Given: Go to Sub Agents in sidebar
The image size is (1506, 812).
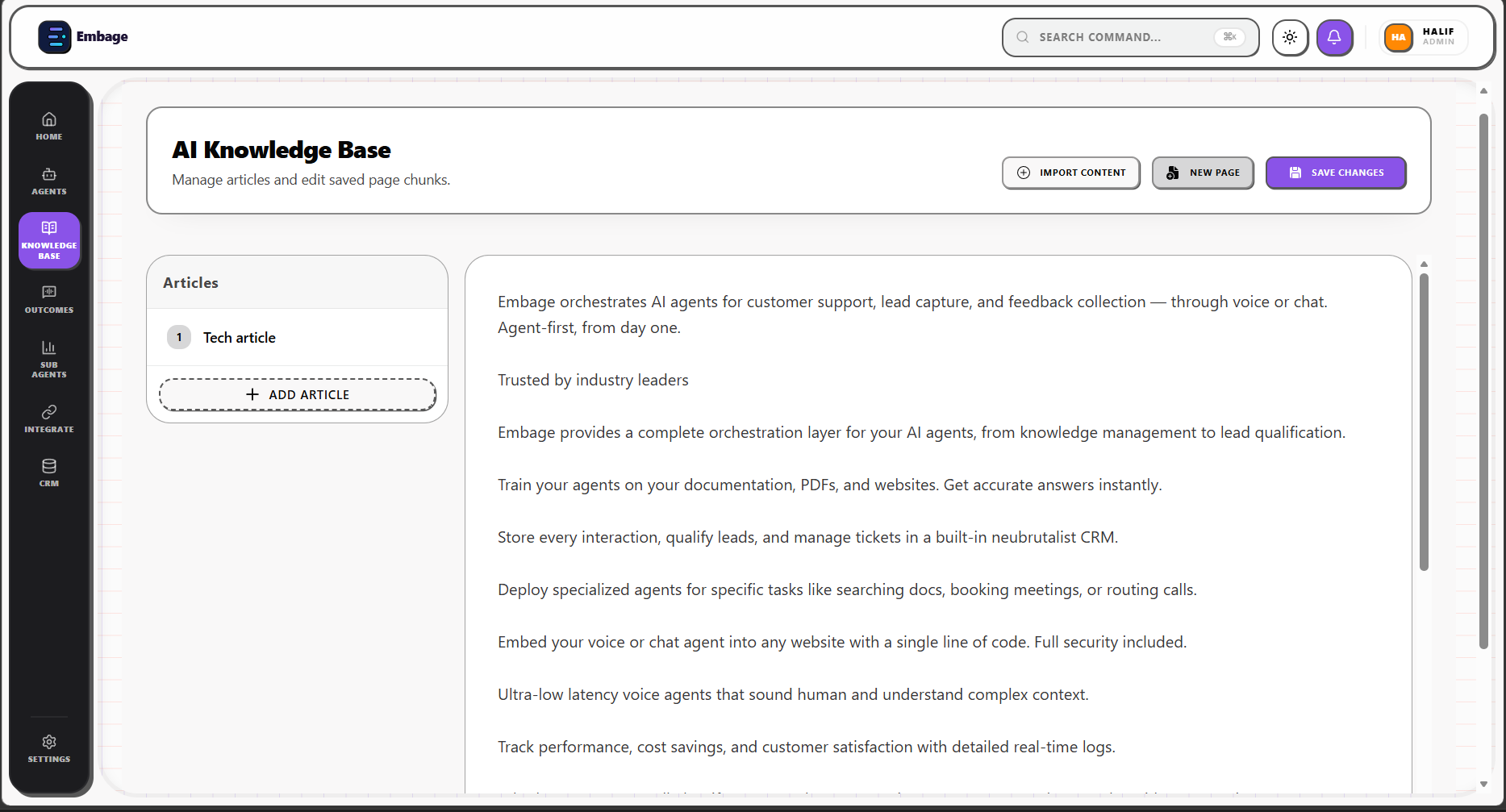Looking at the screenshot, I should (49, 360).
